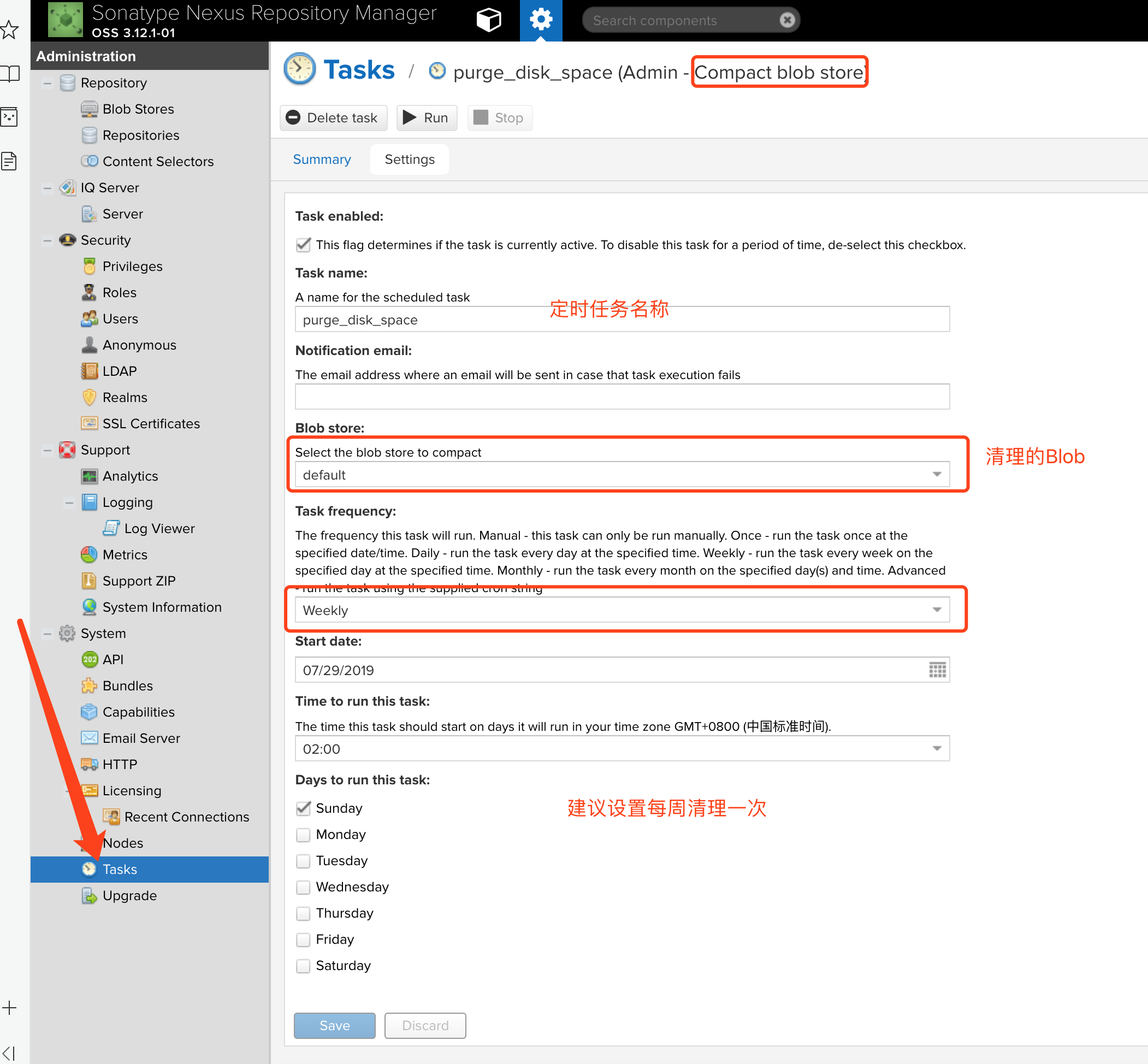1148x1064 pixels.
Task: Open the browse cube icon in header
Action: click(489, 20)
